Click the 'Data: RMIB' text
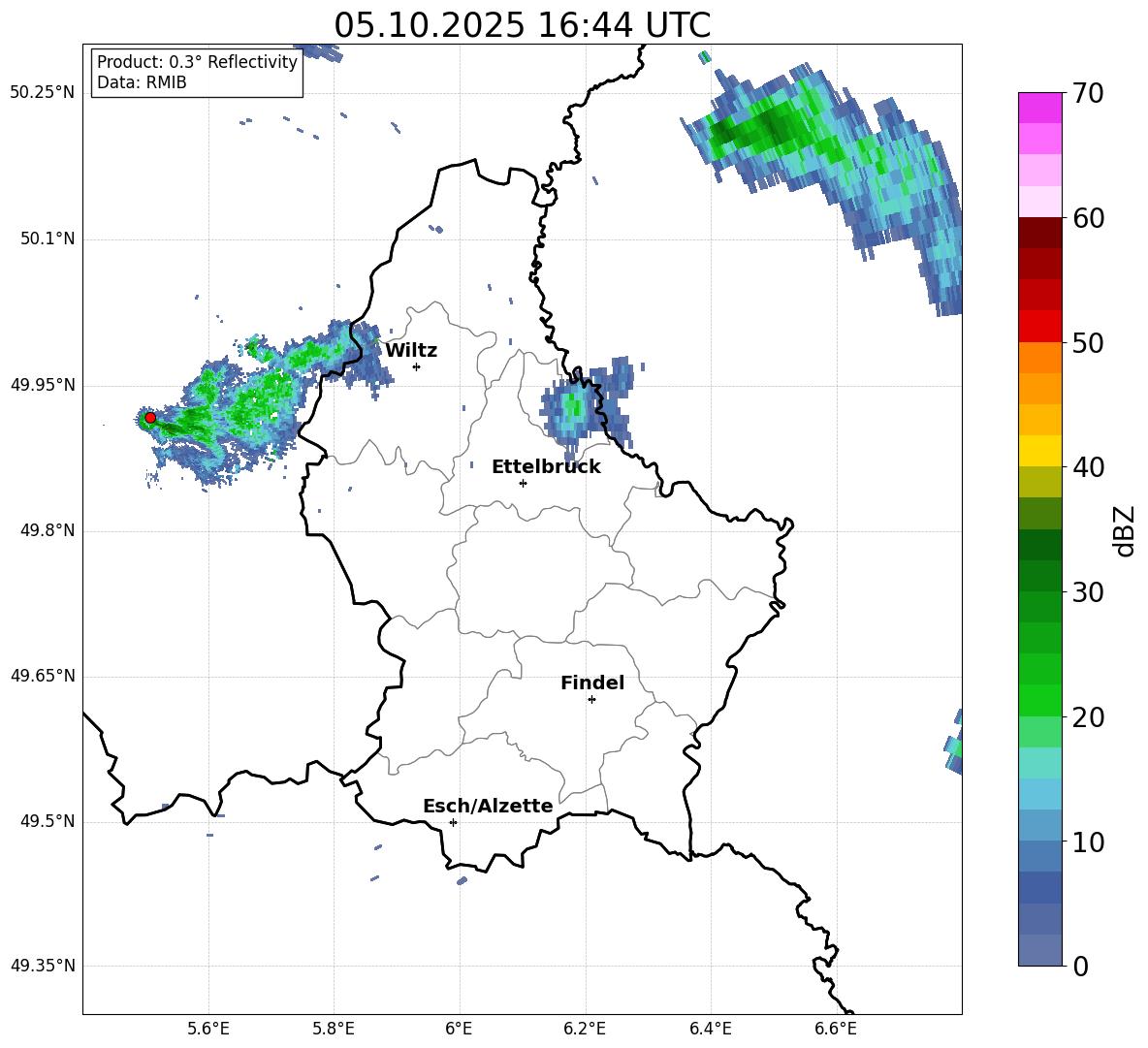The image size is (1148, 1048). (x=142, y=82)
